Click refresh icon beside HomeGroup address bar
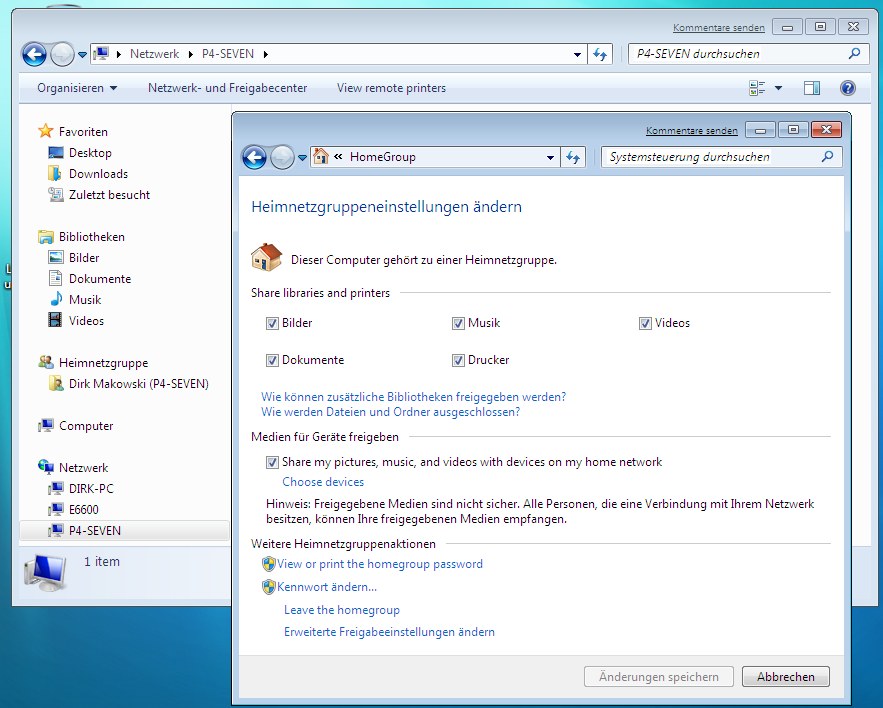The width and height of the screenshot is (883, 708). click(573, 157)
